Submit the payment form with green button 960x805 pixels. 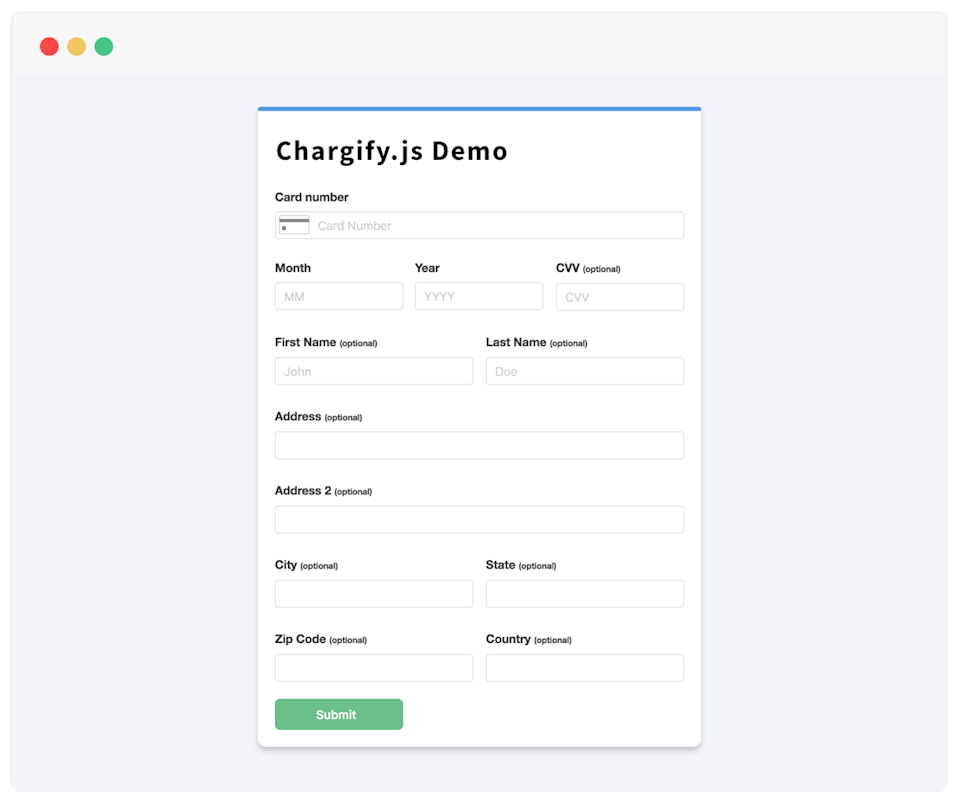point(339,714)
